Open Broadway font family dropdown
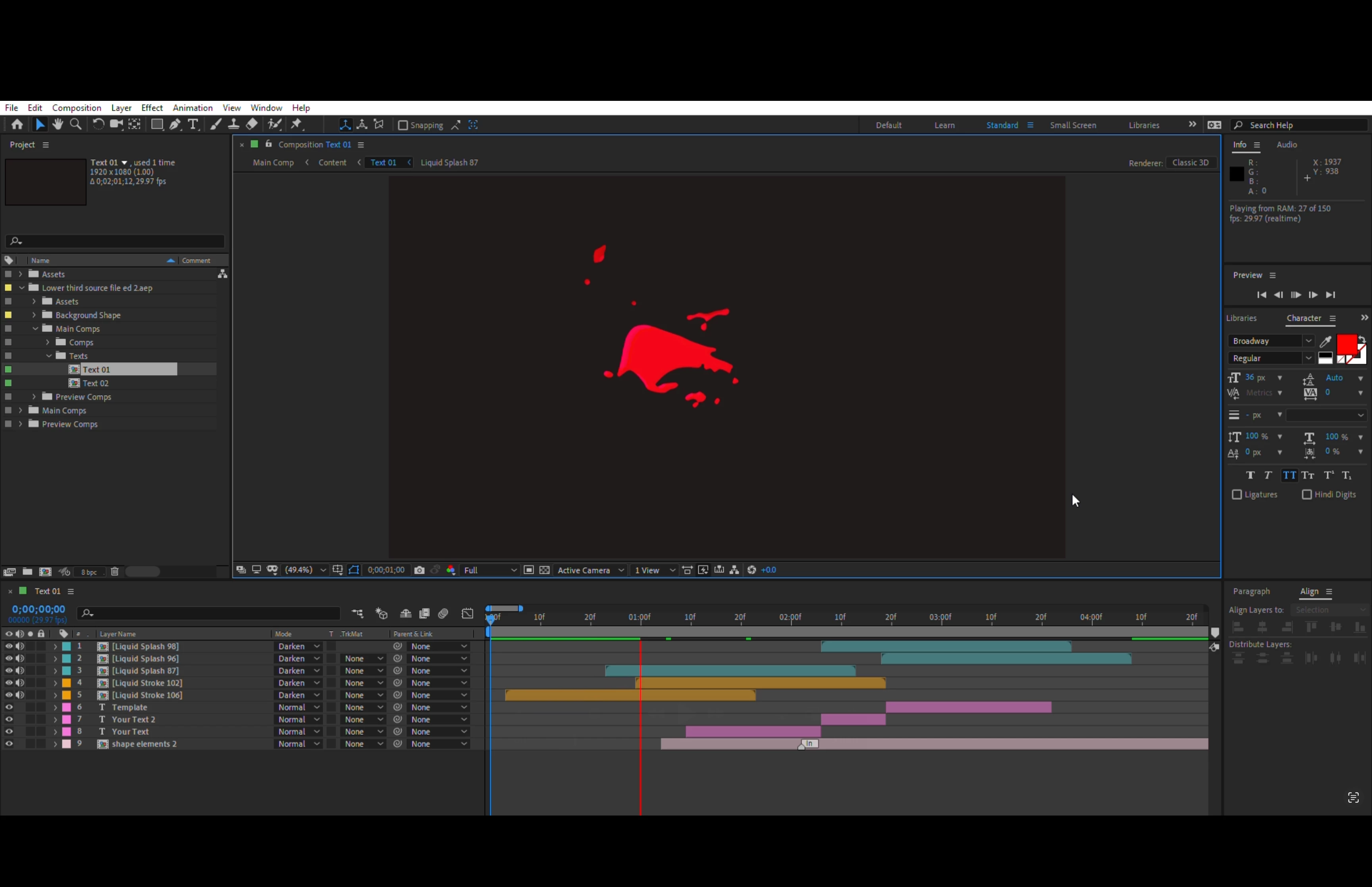This screenshot has width=1372, height=887. pyautogui.click(x=1308, y=341)
